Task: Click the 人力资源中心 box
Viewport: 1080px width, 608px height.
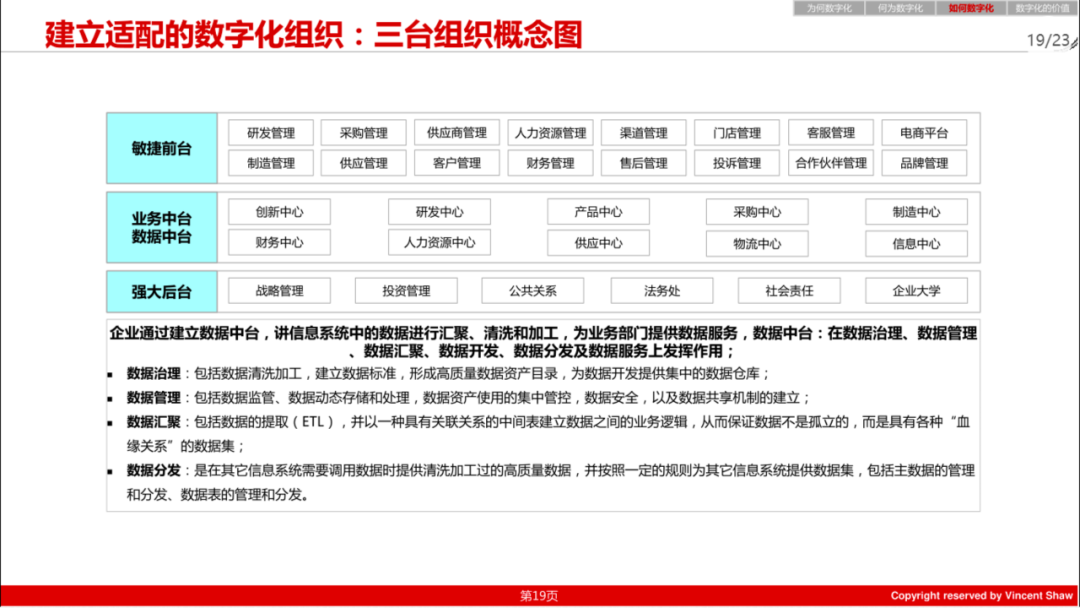Action: click(438, 243)
